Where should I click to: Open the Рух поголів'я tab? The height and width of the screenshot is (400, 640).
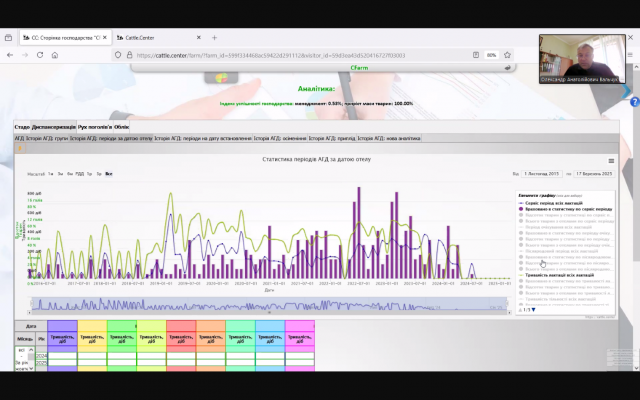click(x=95, y=127)
